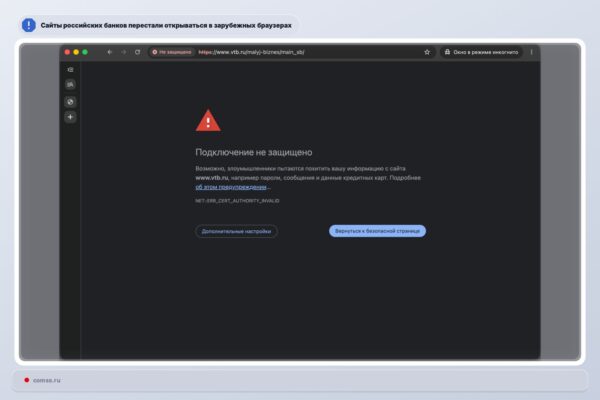The width and height of the screenshot is (600, 400).
Task: Bookmark the page with the star icon
Action: [427, 52]
